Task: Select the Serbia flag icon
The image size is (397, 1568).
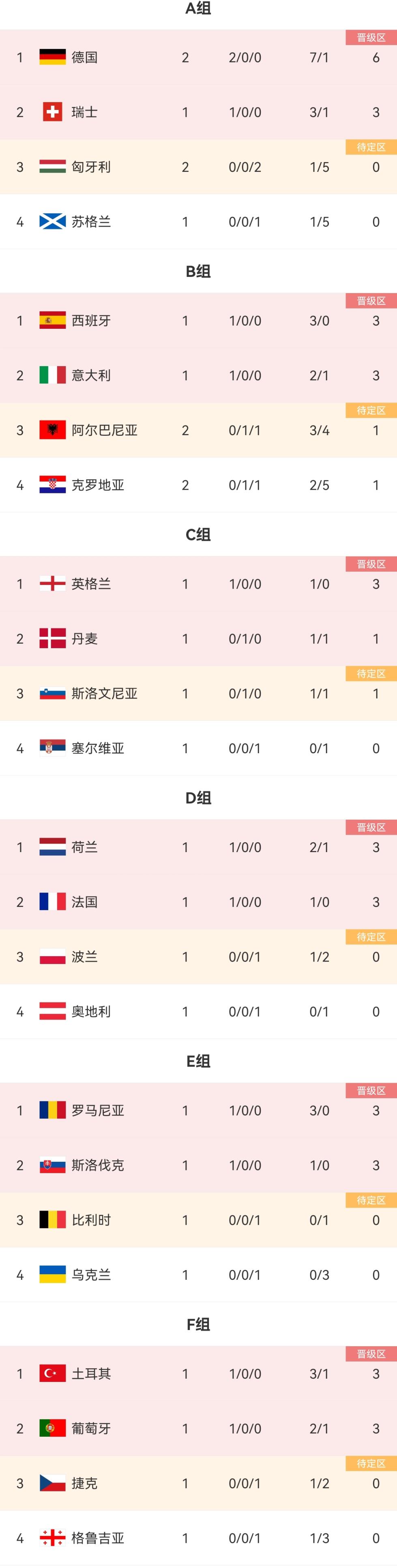Action: coord(52,748)
